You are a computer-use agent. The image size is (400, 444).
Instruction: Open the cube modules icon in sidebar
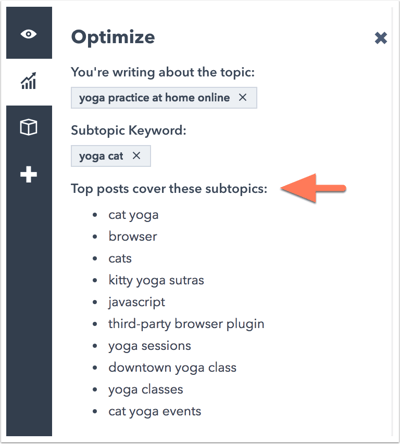tap(29, 127)
